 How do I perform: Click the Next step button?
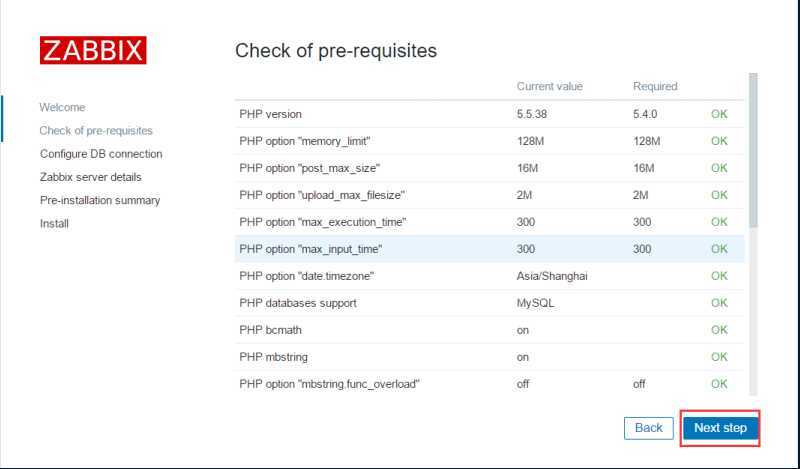pyautogui.click(x=720, y=428)
